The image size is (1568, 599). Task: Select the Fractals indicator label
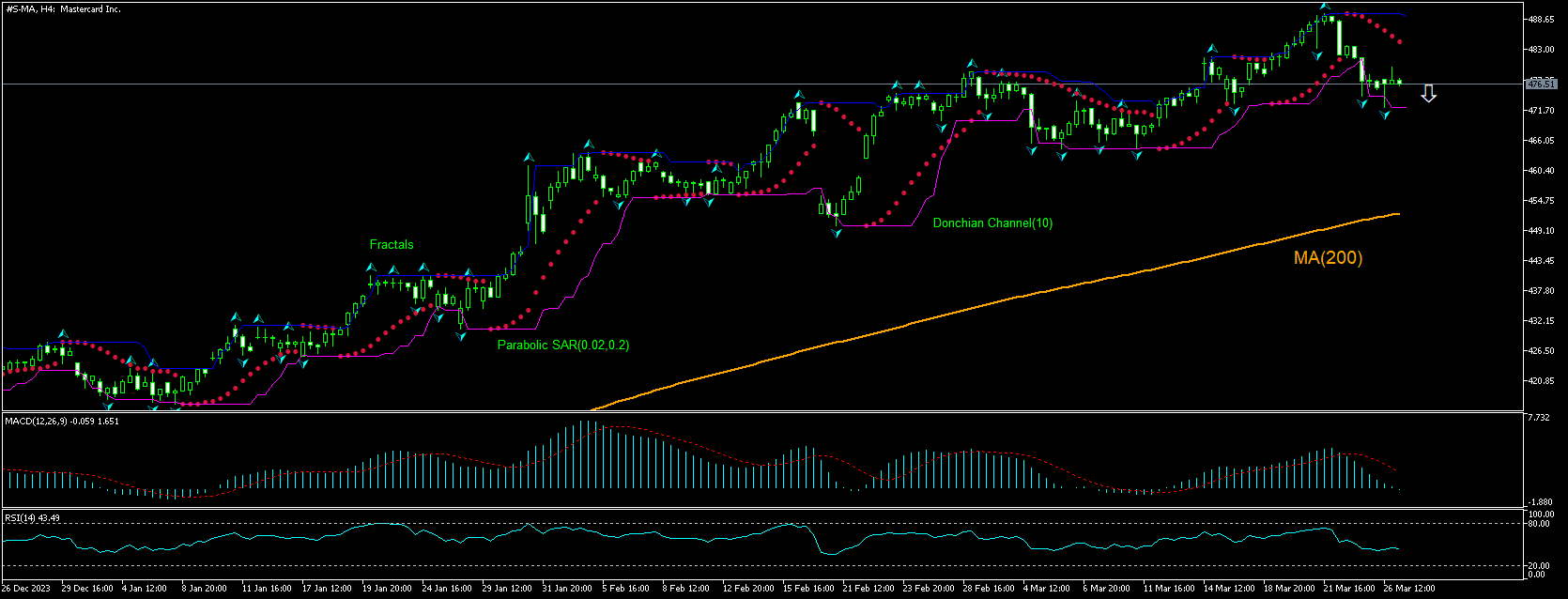[392, 244]
